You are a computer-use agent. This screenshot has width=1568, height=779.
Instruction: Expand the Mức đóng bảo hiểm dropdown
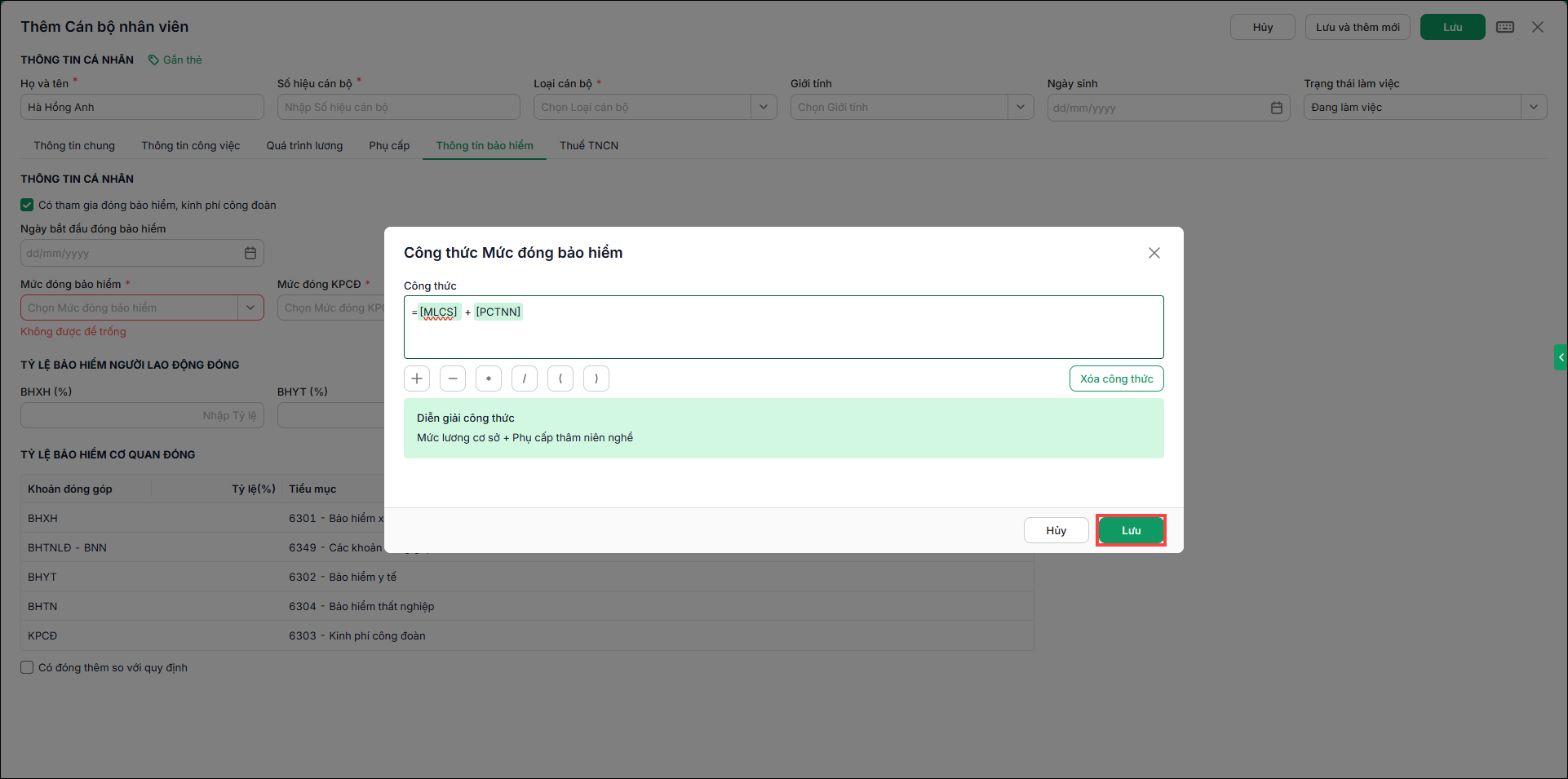click(x=250, y=308)
